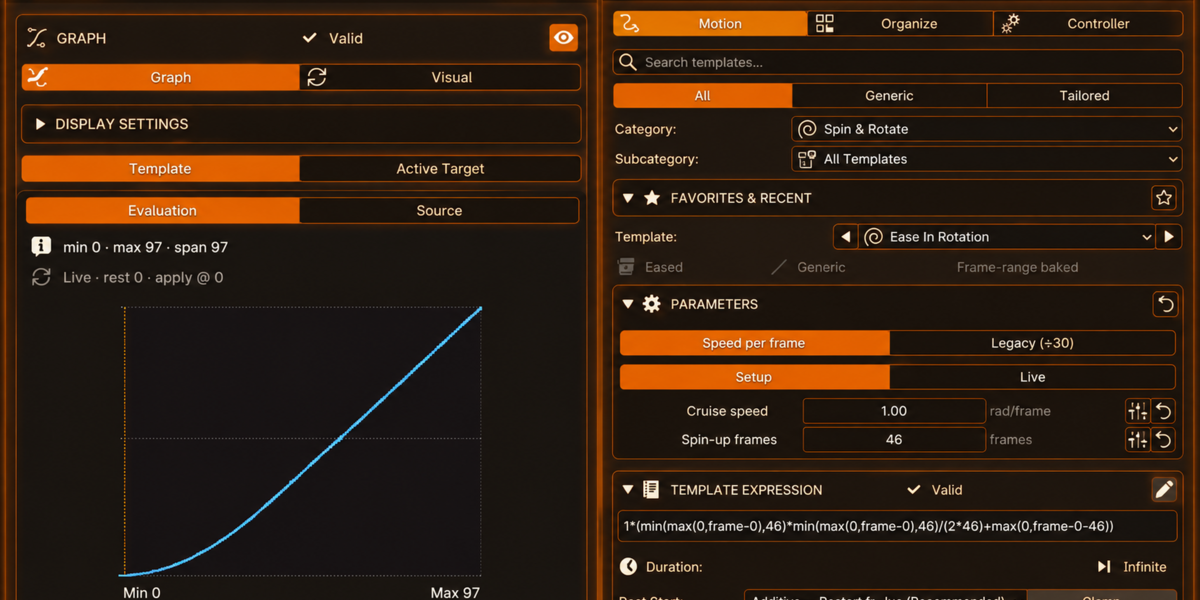Select Legacy (÷30) speed mode
Viewport: 1200px width, 600px height.
coord(1032,343)
